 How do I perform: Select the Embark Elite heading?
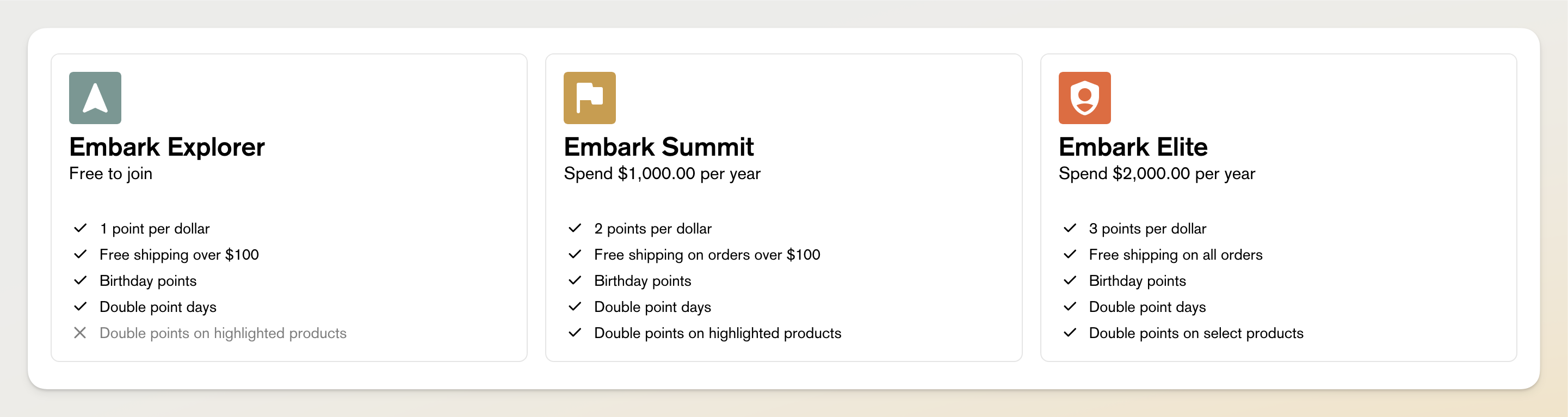point(1133,146)
